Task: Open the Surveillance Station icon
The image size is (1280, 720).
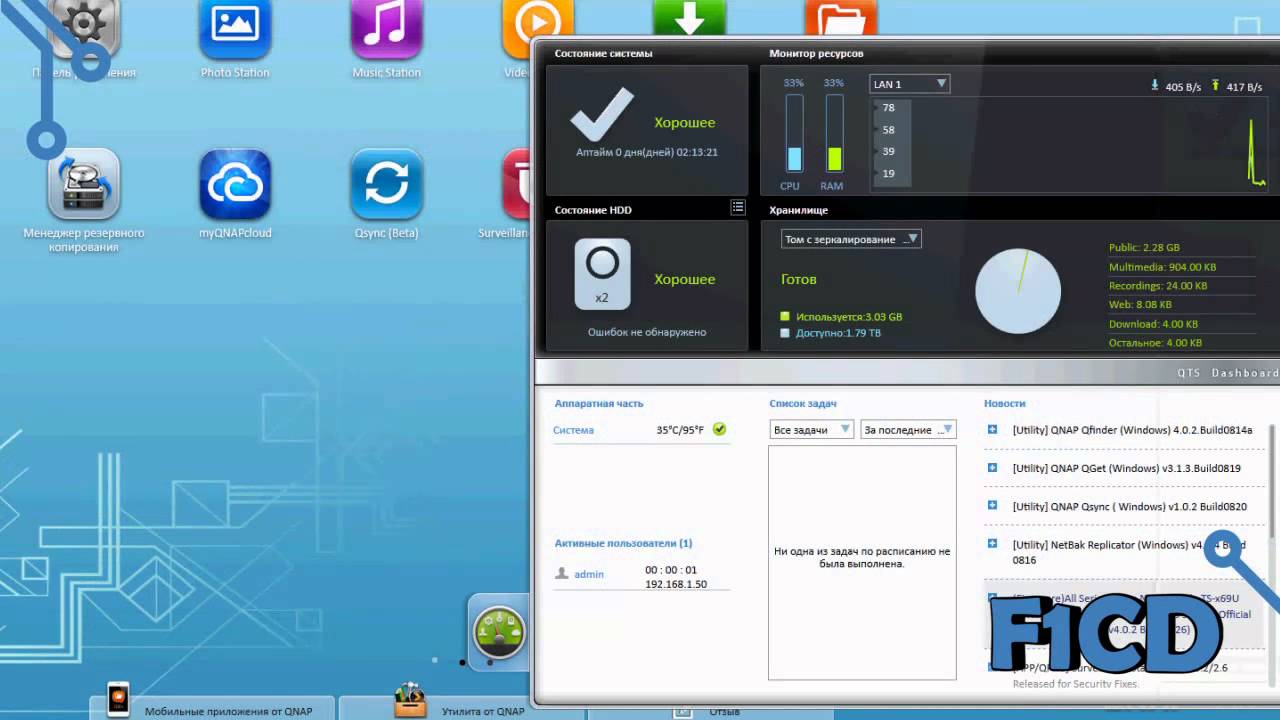Action: (516, 184)
